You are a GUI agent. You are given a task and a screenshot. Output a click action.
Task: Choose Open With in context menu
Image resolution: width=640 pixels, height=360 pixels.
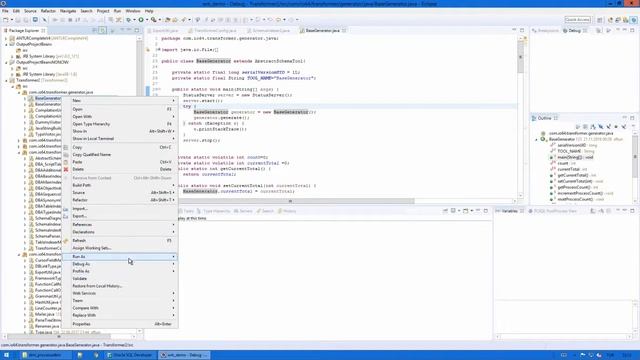tap(120, 117)
